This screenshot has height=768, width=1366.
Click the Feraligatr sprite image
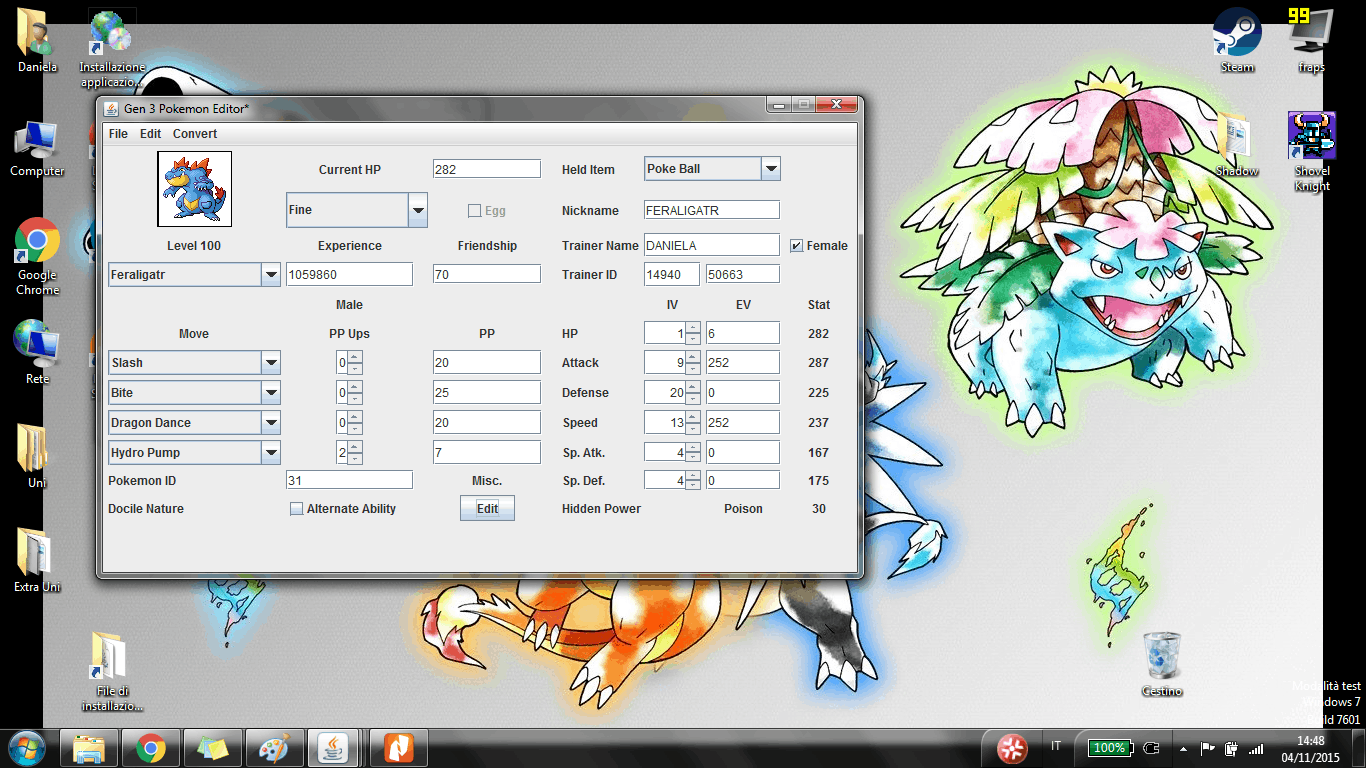(195, 189)
